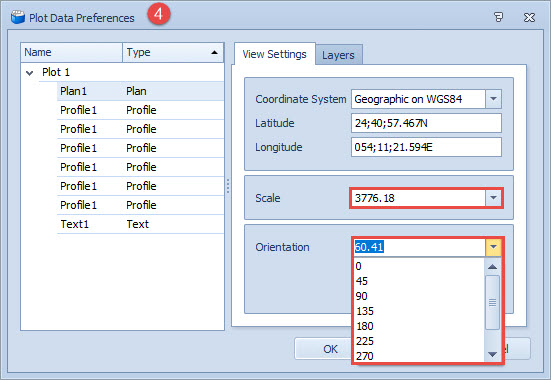
Task: Click the orientation list scroll-down arrow
Action: [x=493, y=354]
